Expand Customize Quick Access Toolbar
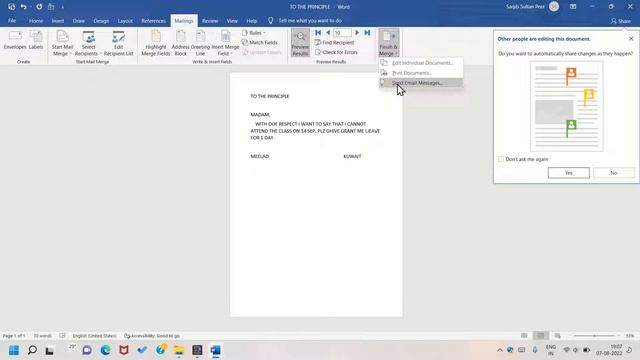 click(x=62, y=7)
